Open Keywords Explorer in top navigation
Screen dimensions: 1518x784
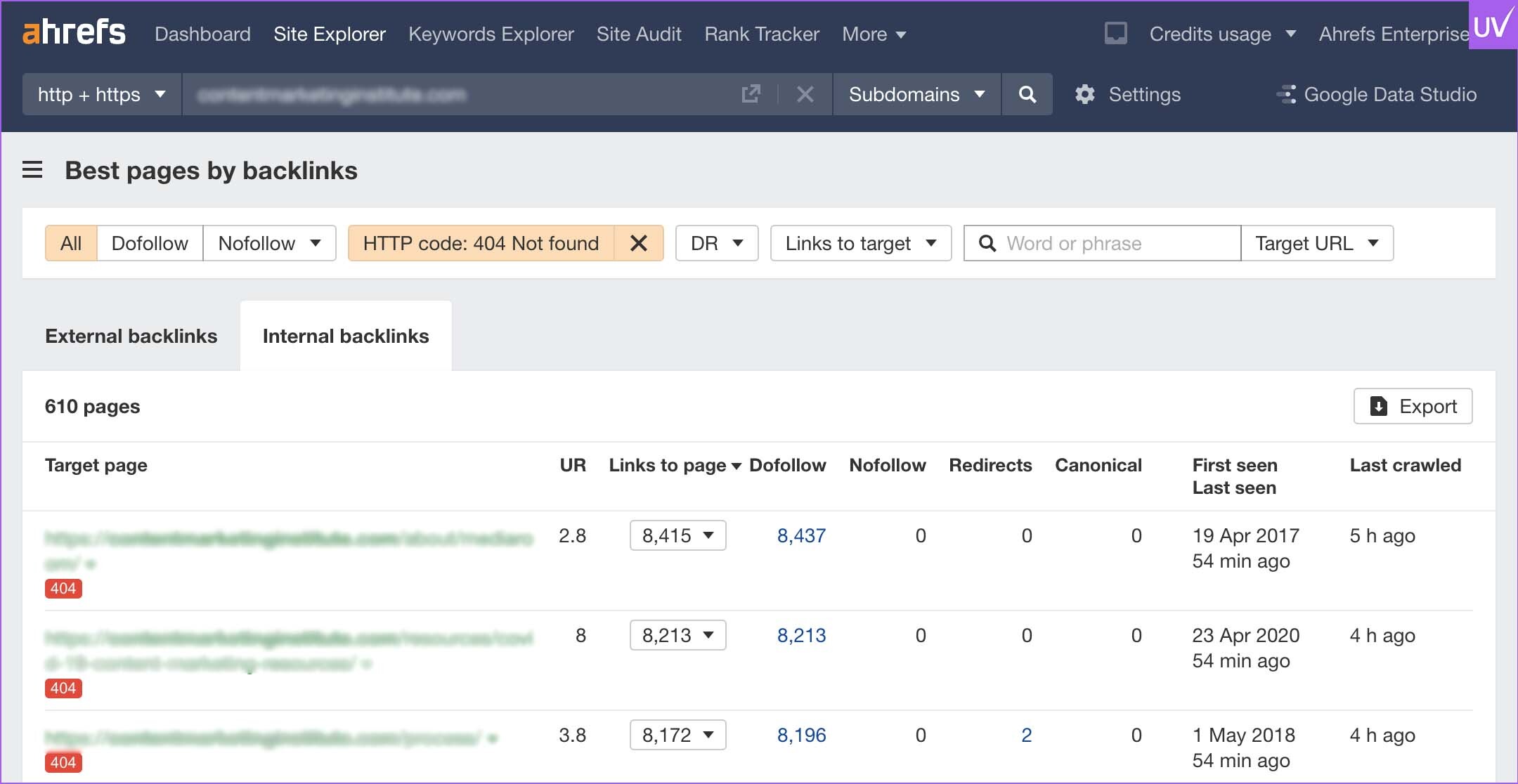tap(491, 34)
